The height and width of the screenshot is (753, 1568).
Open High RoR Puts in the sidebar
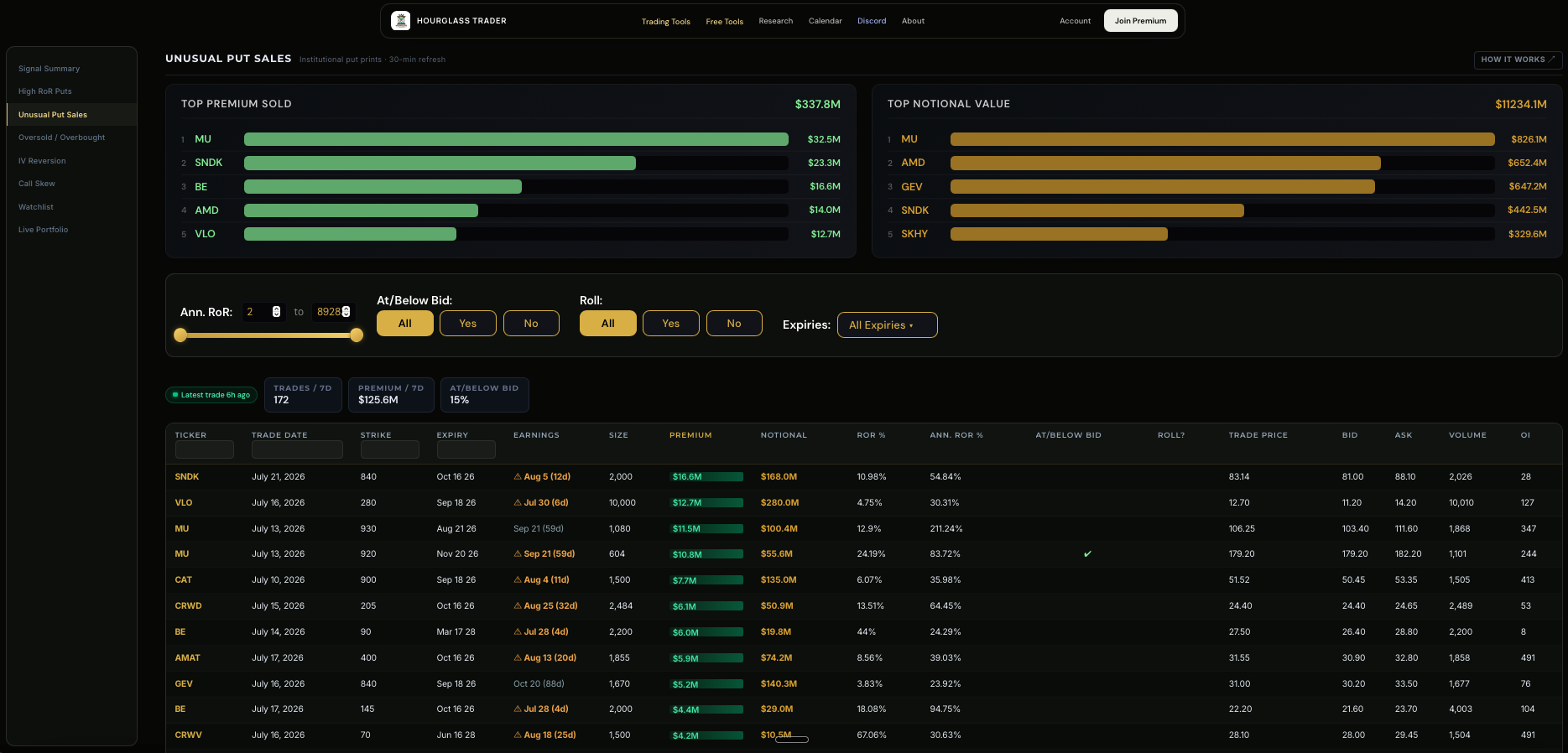[45, 91]
